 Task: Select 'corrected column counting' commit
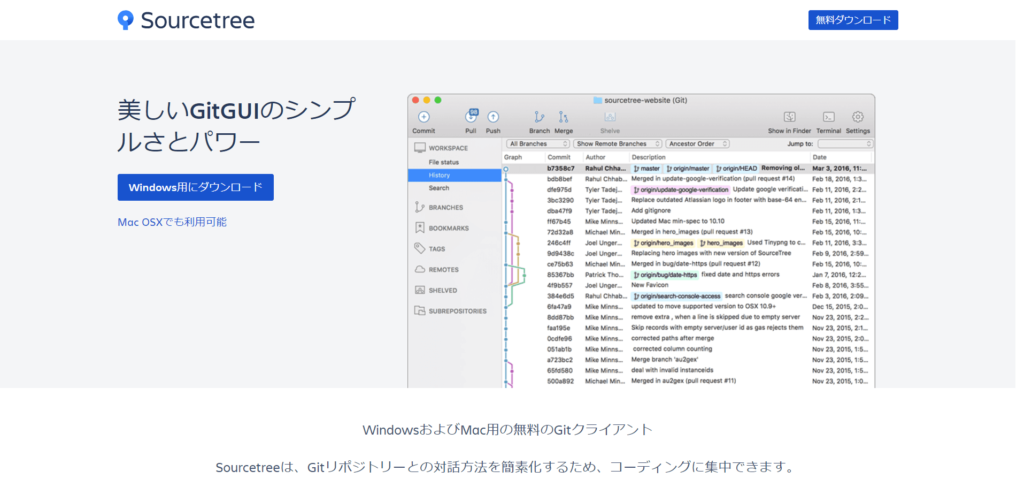[688, 349]
